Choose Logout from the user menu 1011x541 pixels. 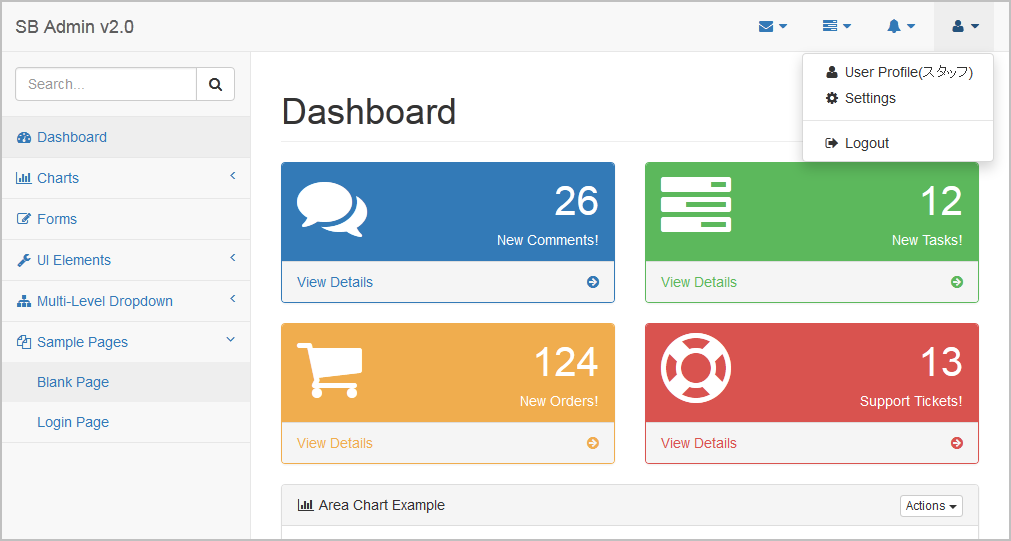(x=898, y=143)
